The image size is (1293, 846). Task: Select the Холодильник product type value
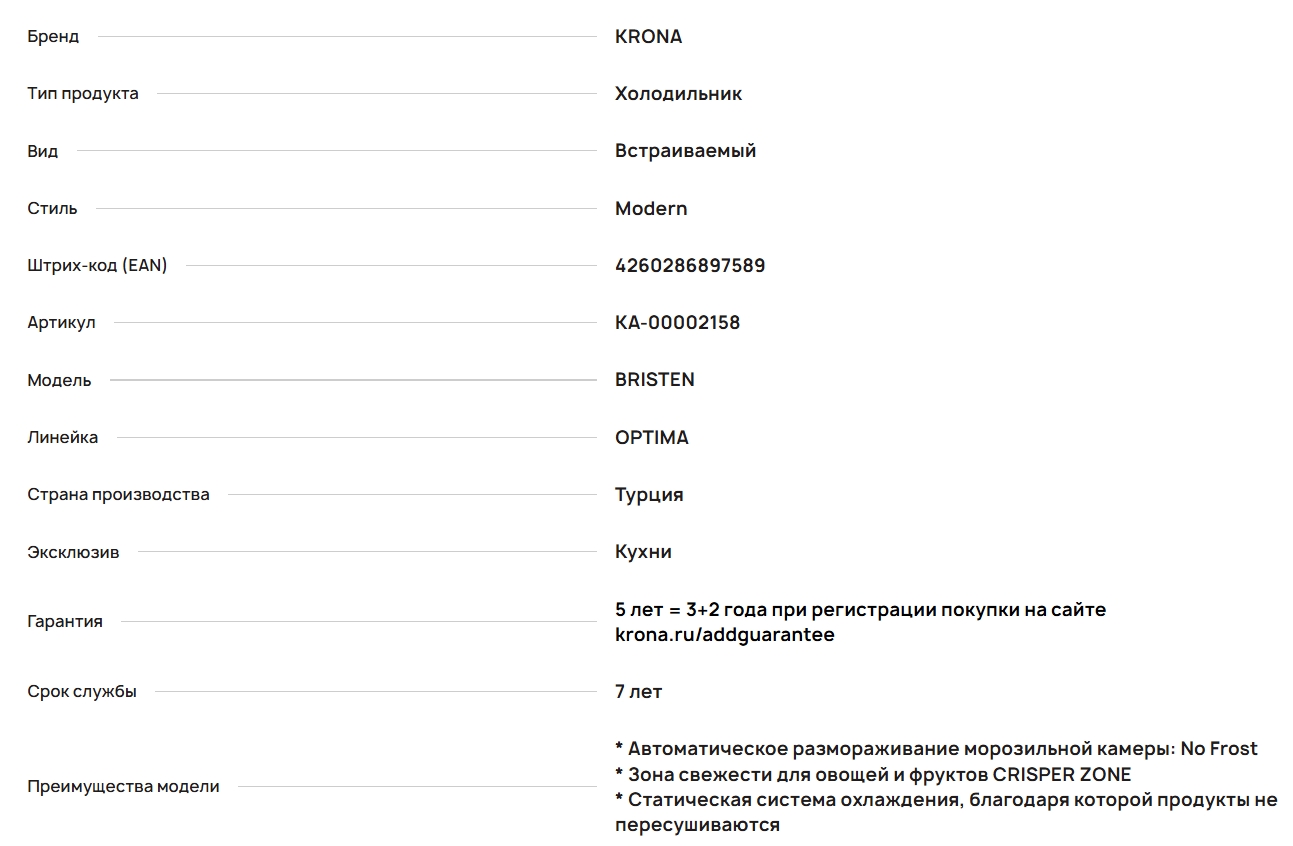click(x=678, y=94)
